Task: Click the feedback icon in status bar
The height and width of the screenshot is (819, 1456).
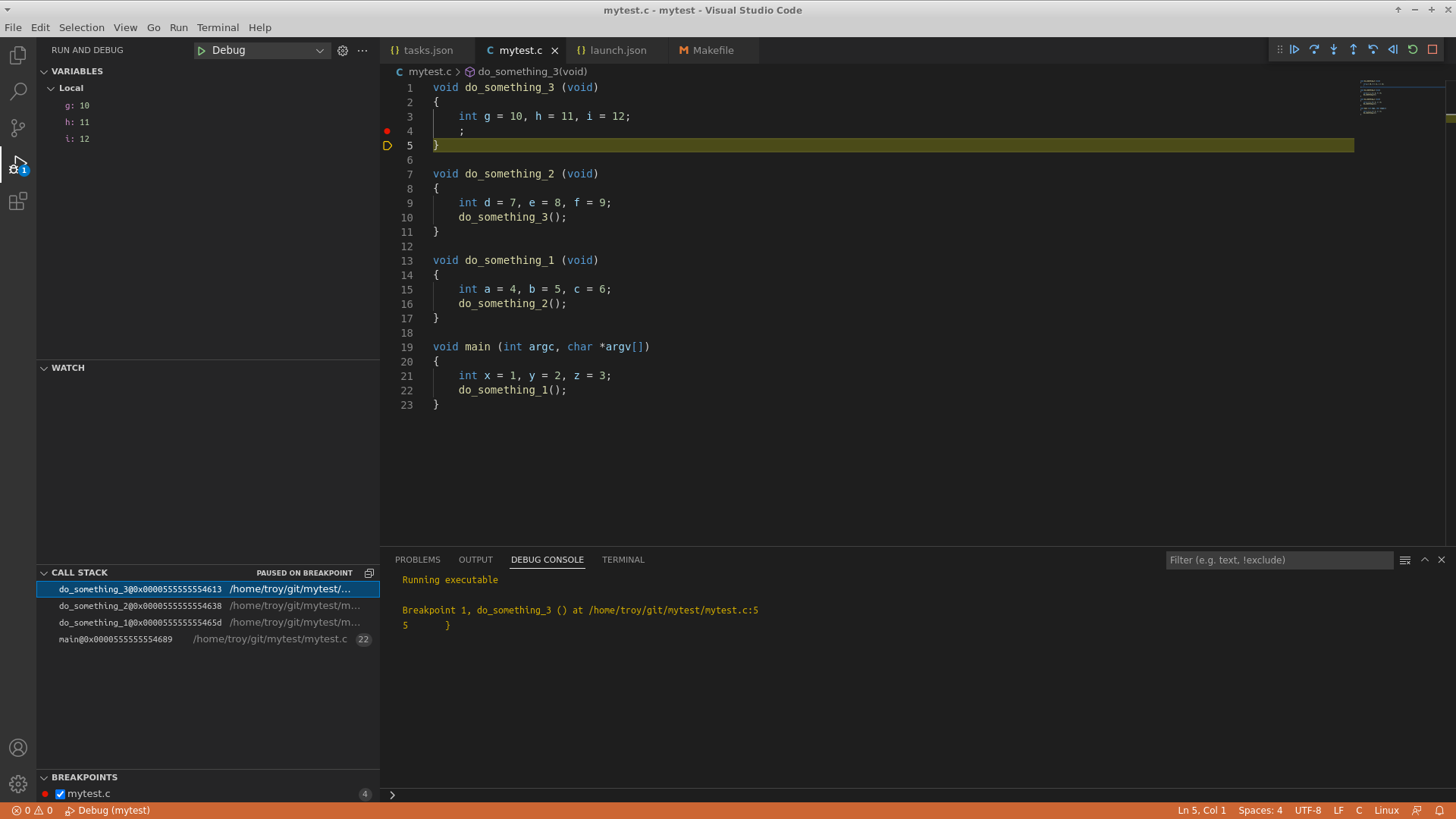Action: pyautogui.click(x=1417, y=811)
